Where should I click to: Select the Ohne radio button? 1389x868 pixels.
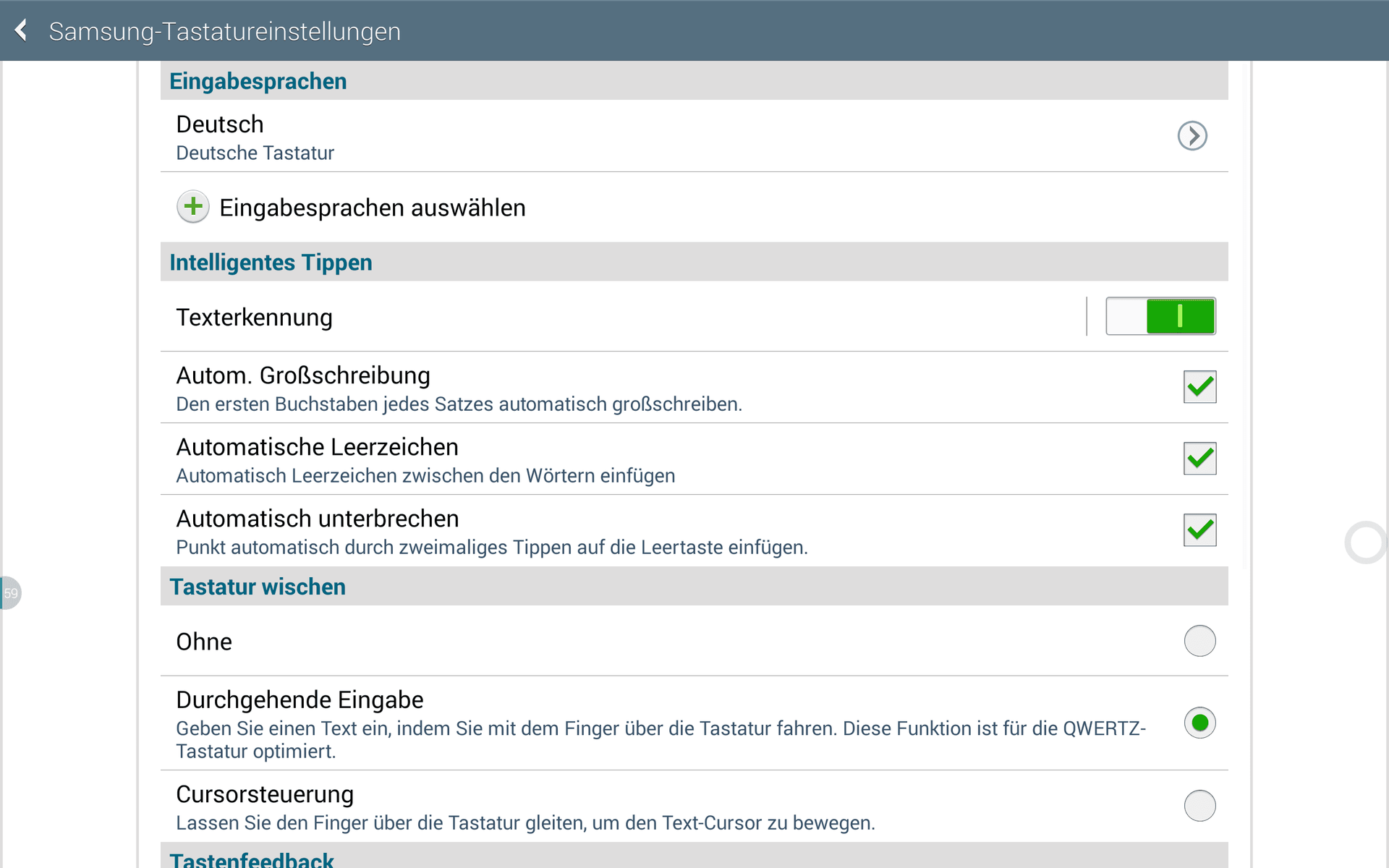tap(1199, 641)
